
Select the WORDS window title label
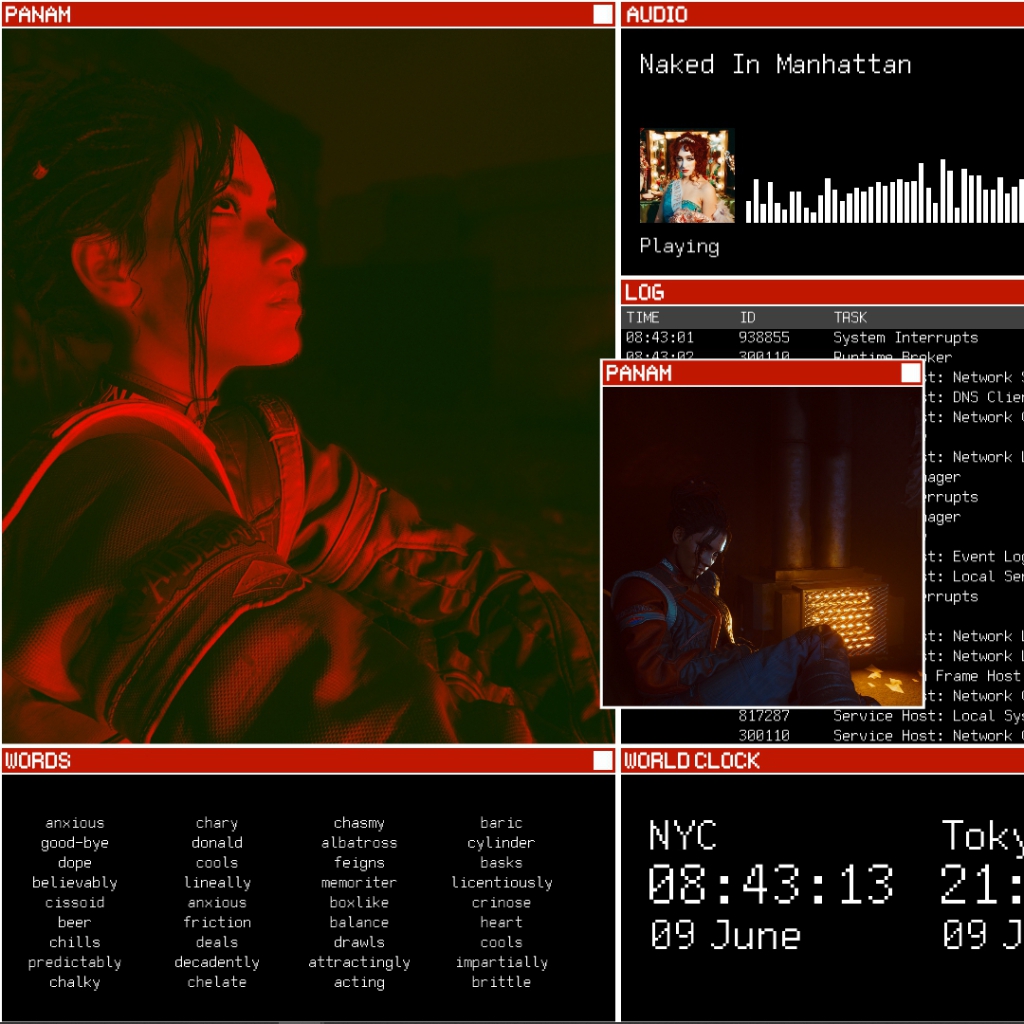pyautogui.click(x=37, y=760)
